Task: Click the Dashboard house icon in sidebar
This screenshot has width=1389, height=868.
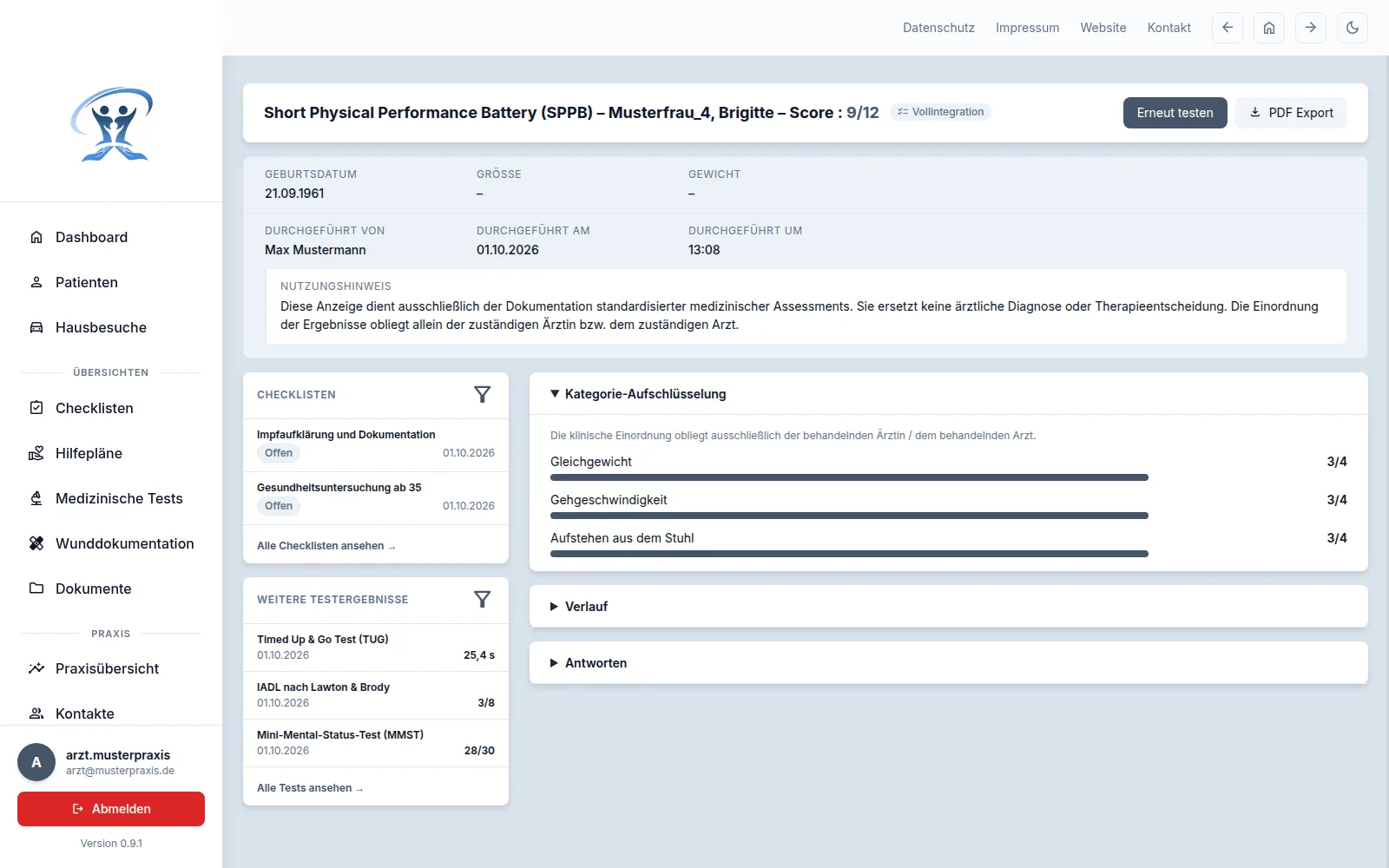Action: coord(36,237)
